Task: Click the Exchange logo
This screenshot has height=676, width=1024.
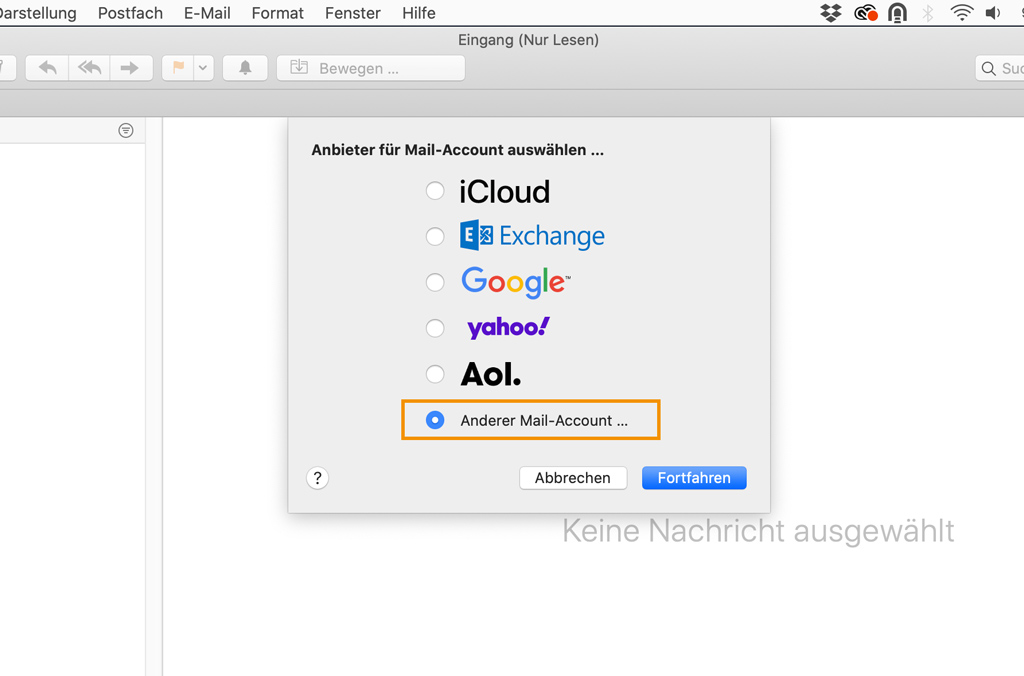Action: [532, 236]
